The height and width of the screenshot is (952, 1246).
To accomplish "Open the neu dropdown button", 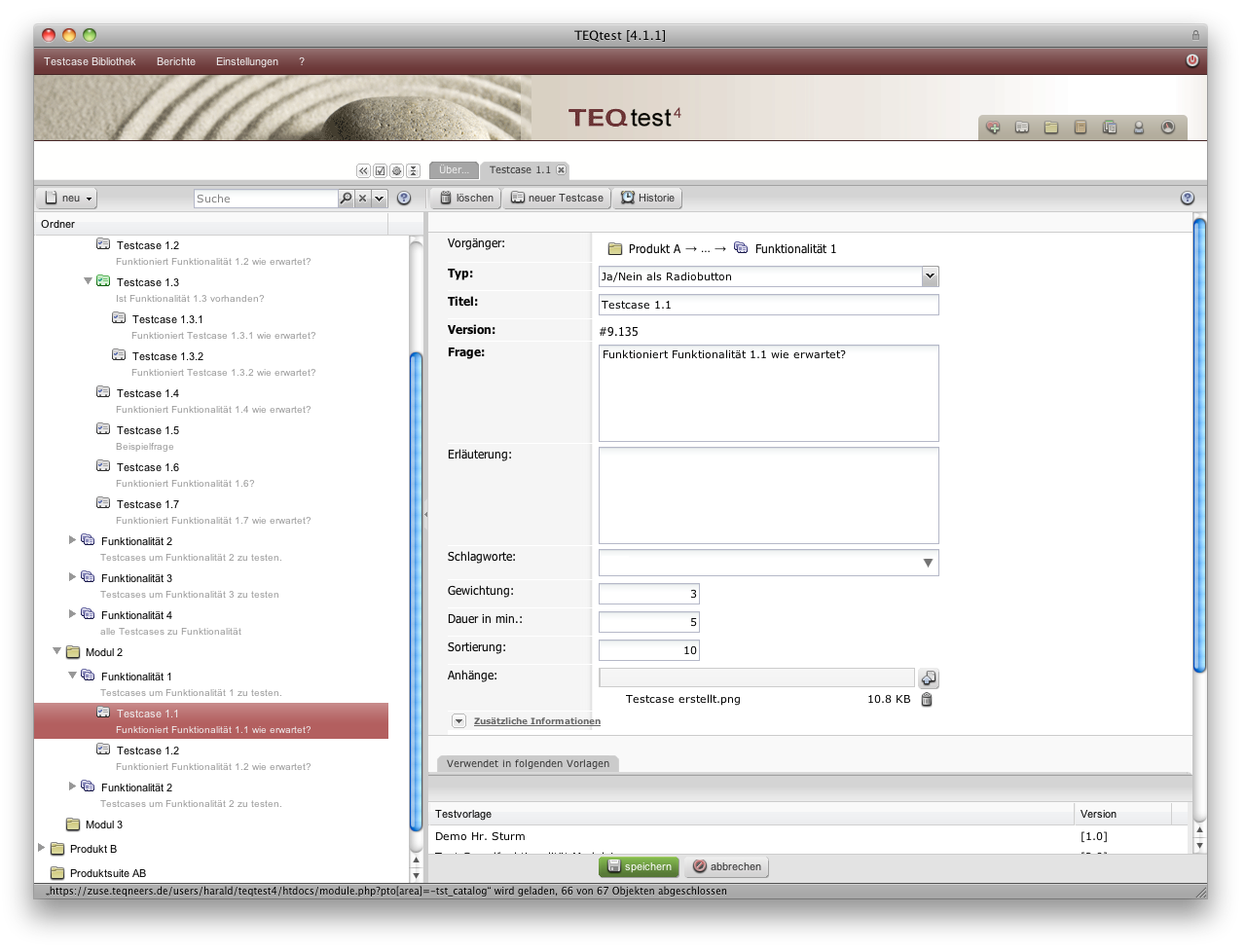I will 67,198.
